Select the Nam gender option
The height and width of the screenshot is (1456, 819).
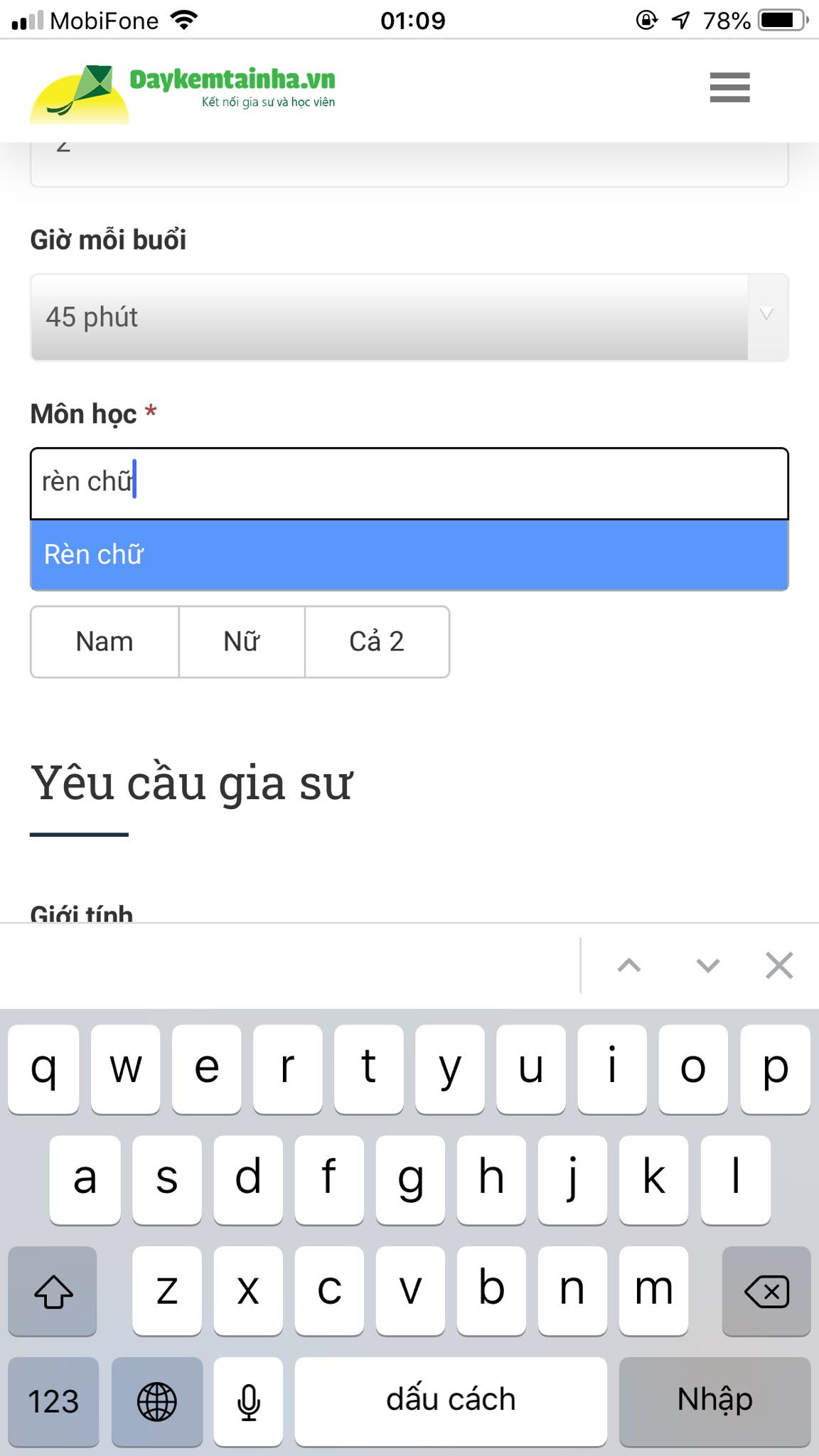(x=105, y=641)
